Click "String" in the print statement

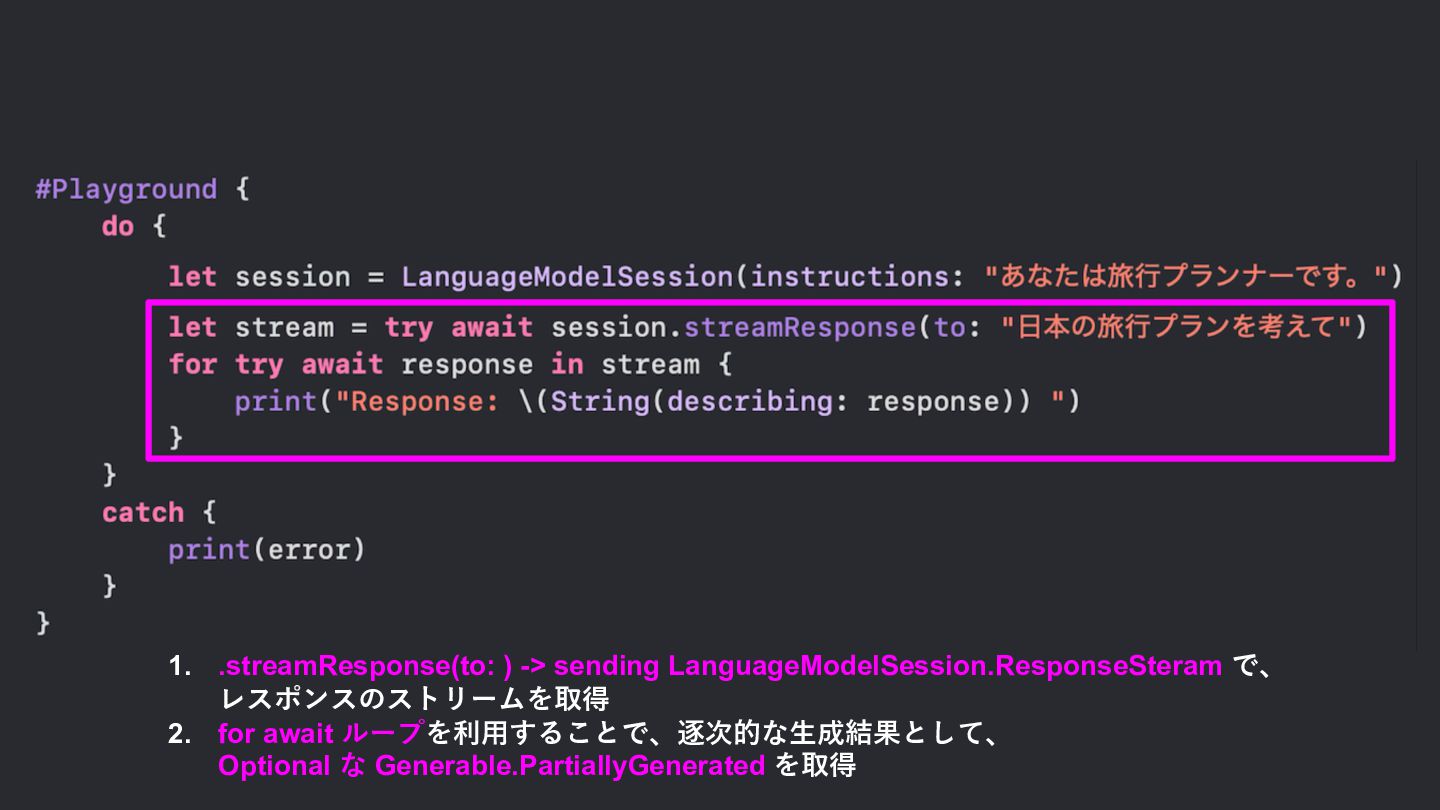[x=600, y=401]
